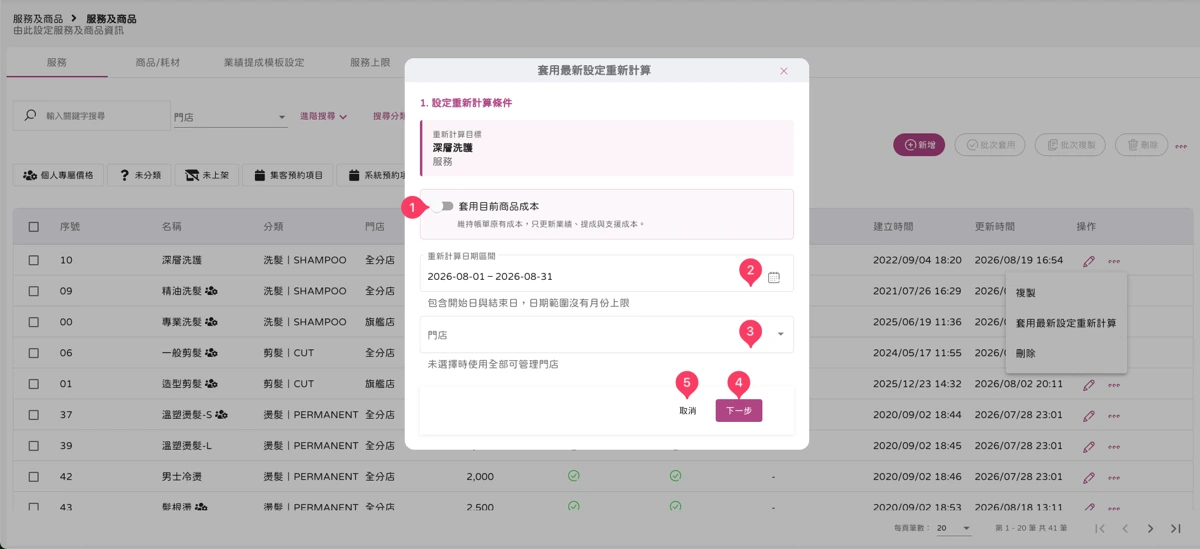This screenshot has width=1200, height=549.
Task: Click the pencil edit icon for 溫塑燙髮-L row
Action: pos(1089,446)
